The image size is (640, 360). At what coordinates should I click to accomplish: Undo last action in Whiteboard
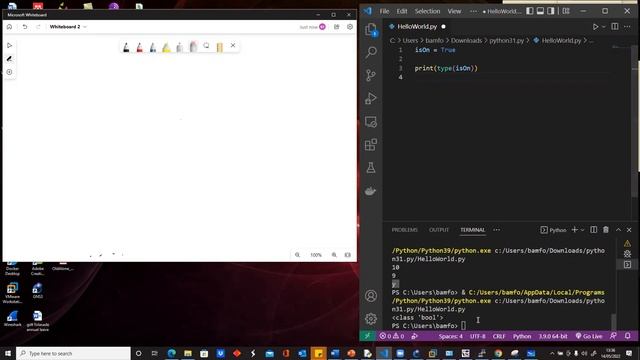coord(25,27)
